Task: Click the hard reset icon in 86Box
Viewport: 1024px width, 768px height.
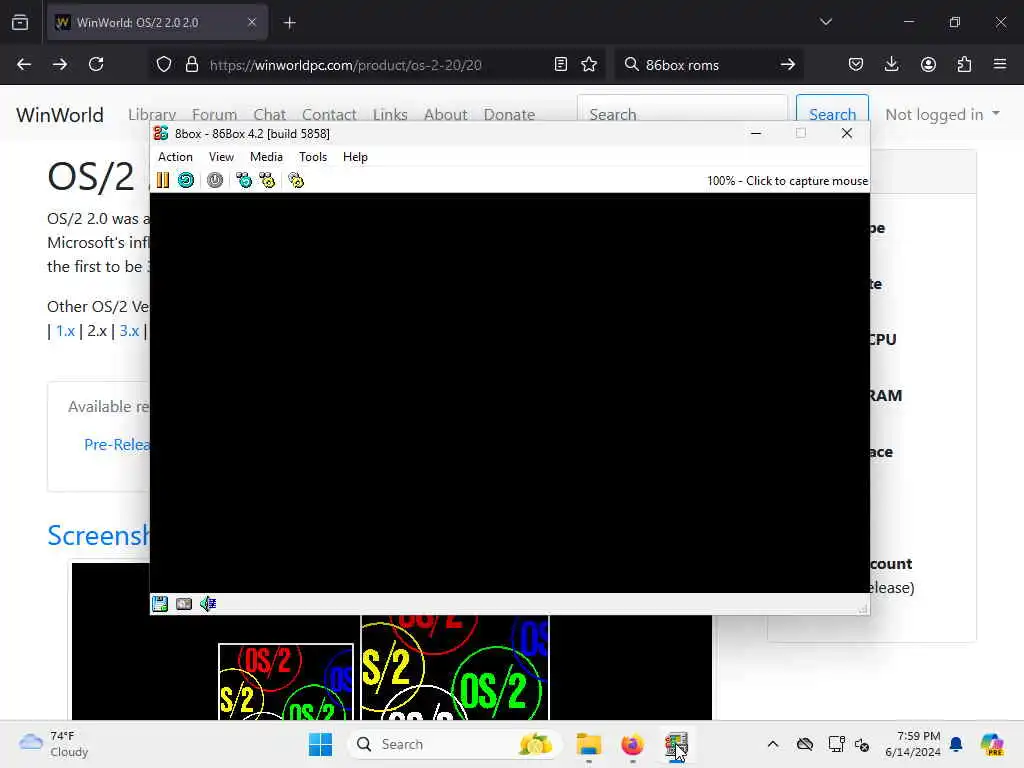Action: [186, 180]
